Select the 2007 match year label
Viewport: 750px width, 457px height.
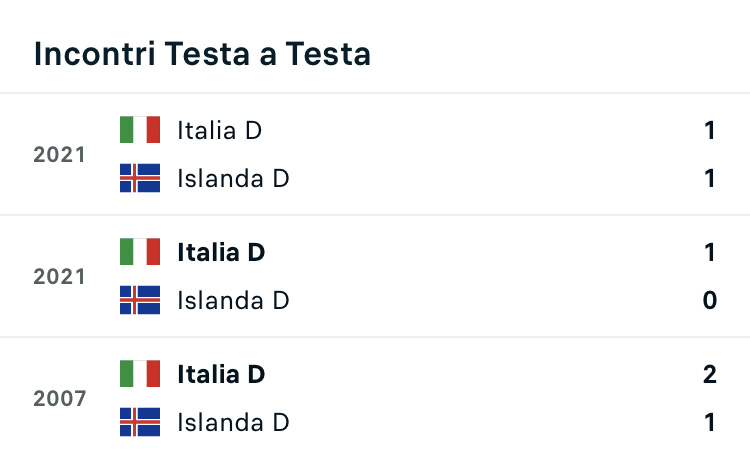coord(59,399)
